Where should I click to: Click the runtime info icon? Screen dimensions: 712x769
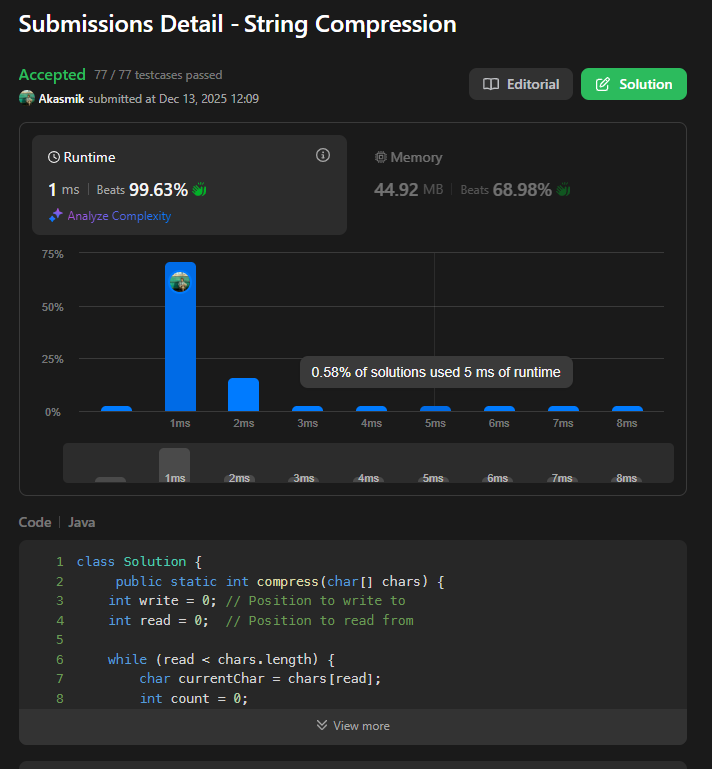pyautogui.click(x=323, y=155)
